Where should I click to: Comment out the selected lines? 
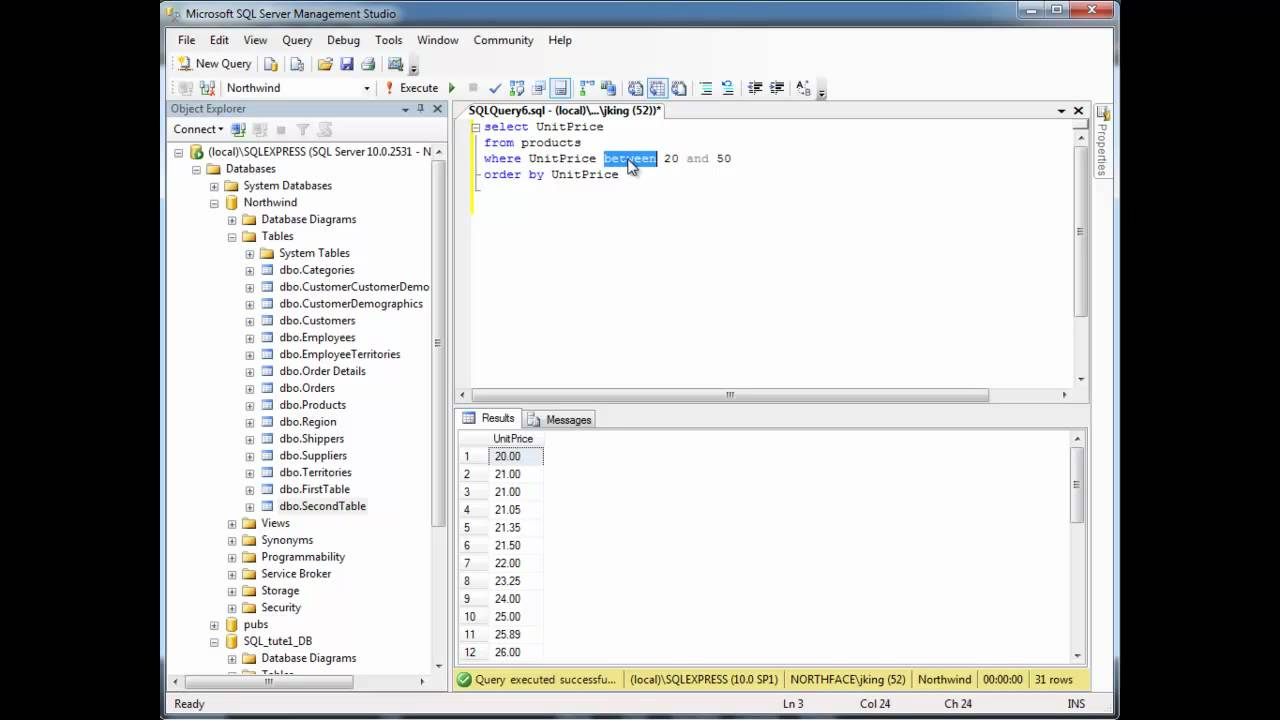pos(706,88)
